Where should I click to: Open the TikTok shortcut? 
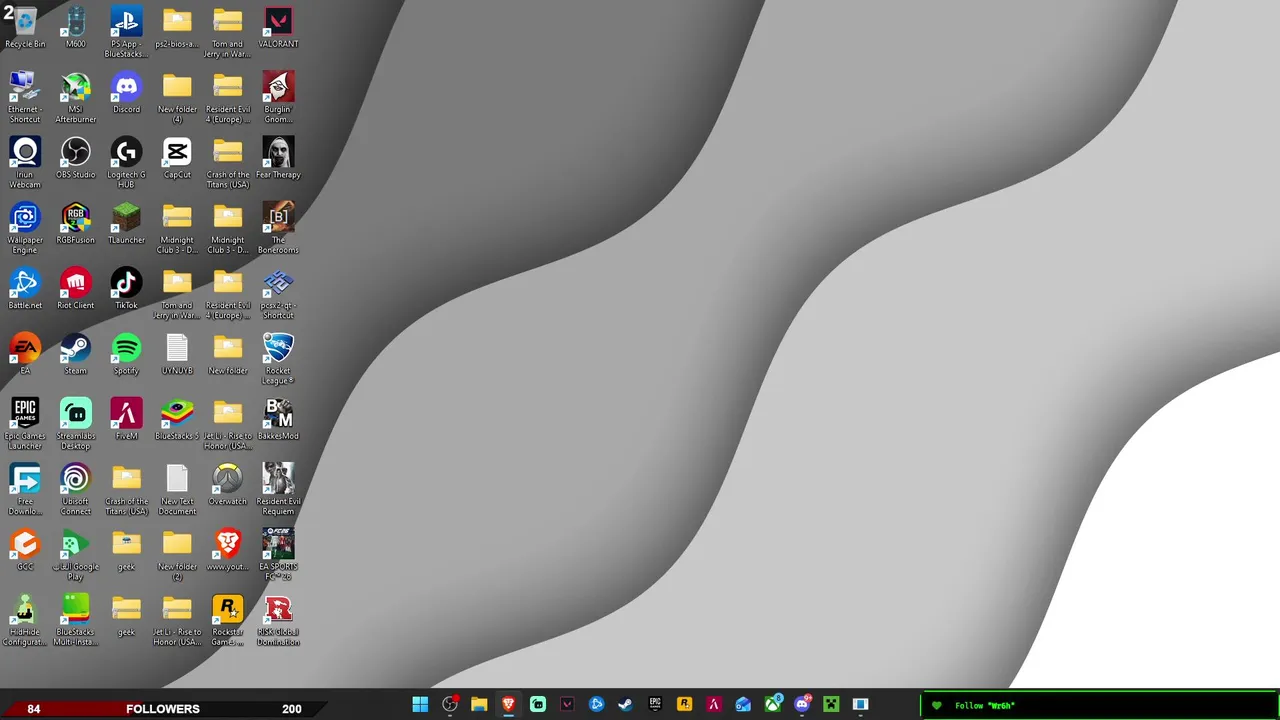pos(126,282)
